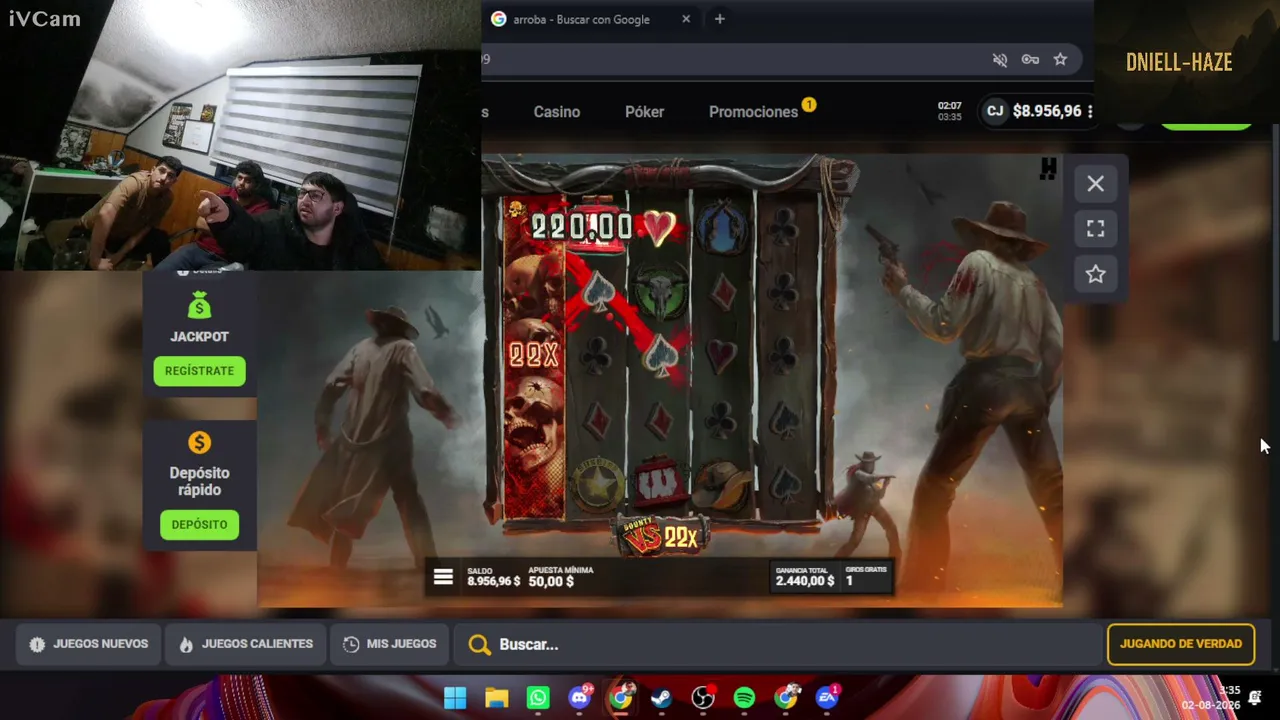Click the 220,00 win amount on reels

pyautogui.click(x=582, y=227)
